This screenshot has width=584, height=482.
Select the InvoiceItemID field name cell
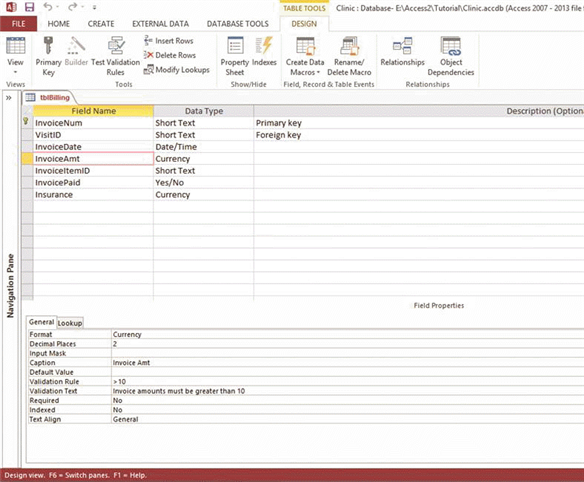point(93,171)
